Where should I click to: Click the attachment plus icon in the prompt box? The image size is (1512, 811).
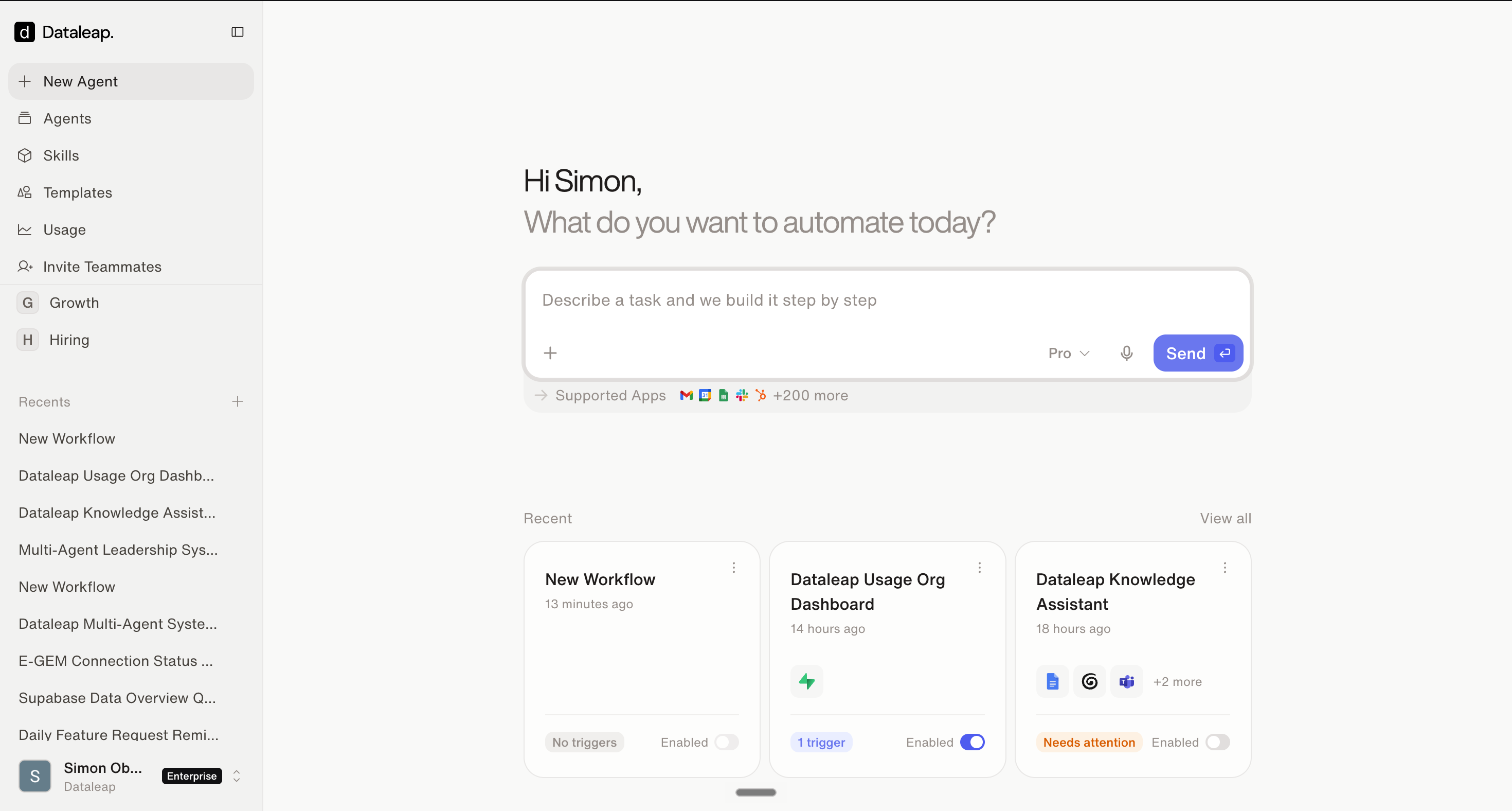point(550,353)
